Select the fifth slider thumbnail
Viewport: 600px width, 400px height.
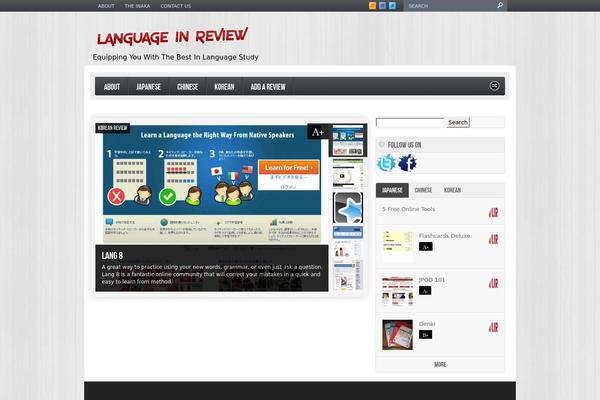(348, 275)
